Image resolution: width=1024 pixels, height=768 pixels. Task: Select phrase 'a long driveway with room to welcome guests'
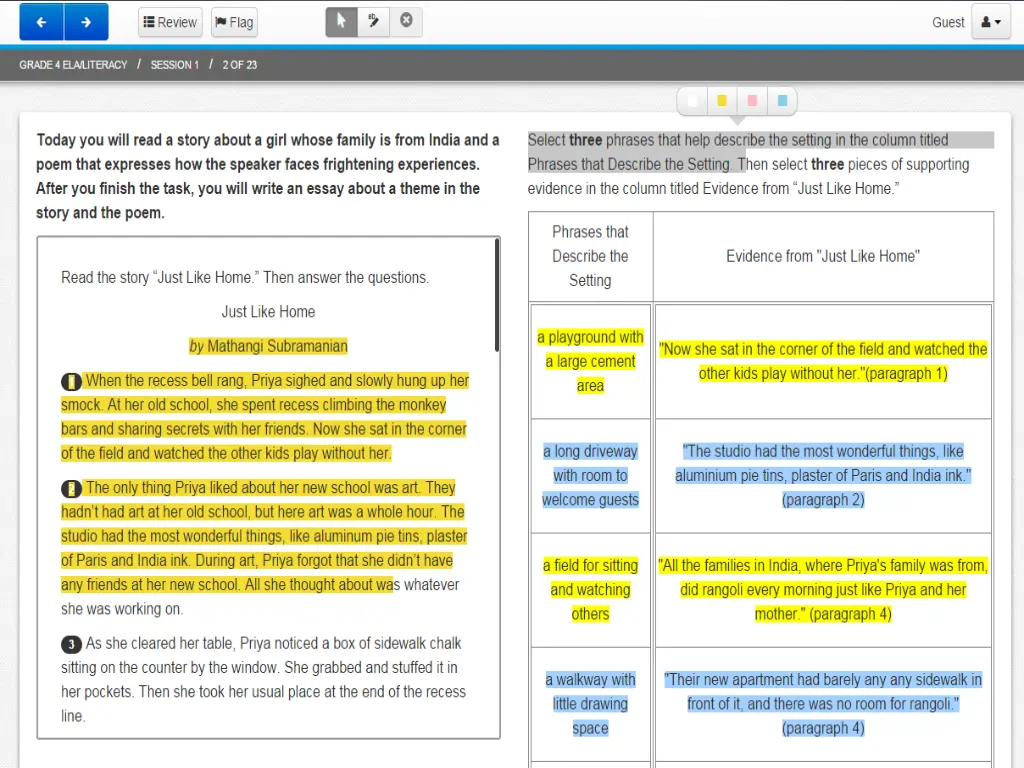tap(590, 475)
